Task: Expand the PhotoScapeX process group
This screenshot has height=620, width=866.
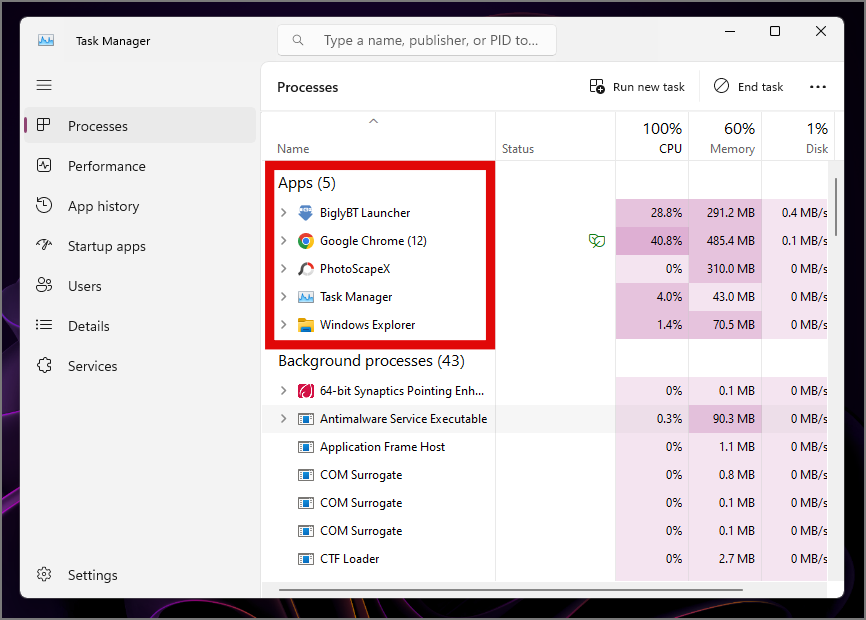Action: tap(283, 269)
